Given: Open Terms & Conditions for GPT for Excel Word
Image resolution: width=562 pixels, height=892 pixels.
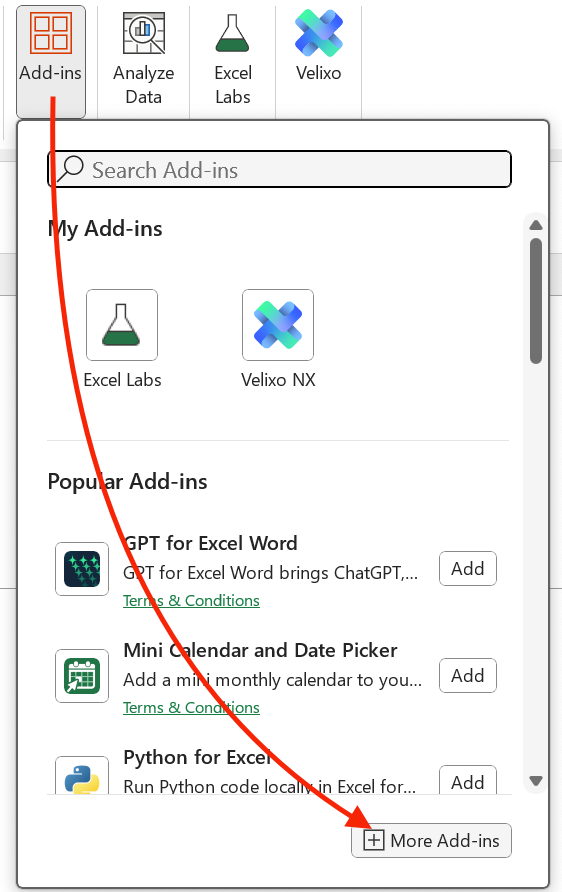Looking at the screenshot, I should click(x=191, y=601).
